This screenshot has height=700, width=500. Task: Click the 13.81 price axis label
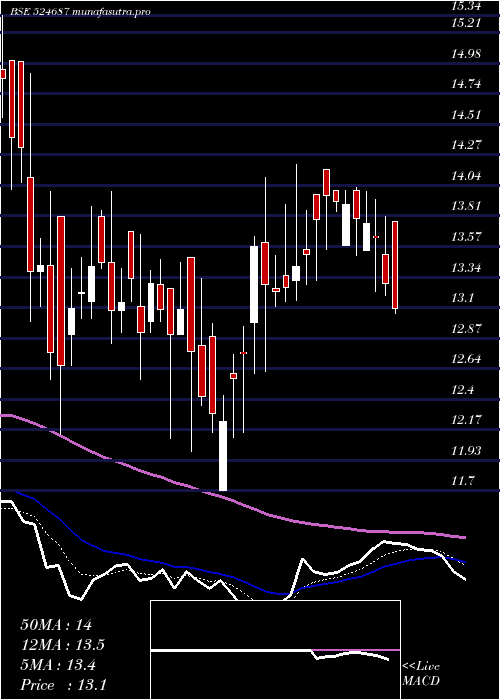466,206
